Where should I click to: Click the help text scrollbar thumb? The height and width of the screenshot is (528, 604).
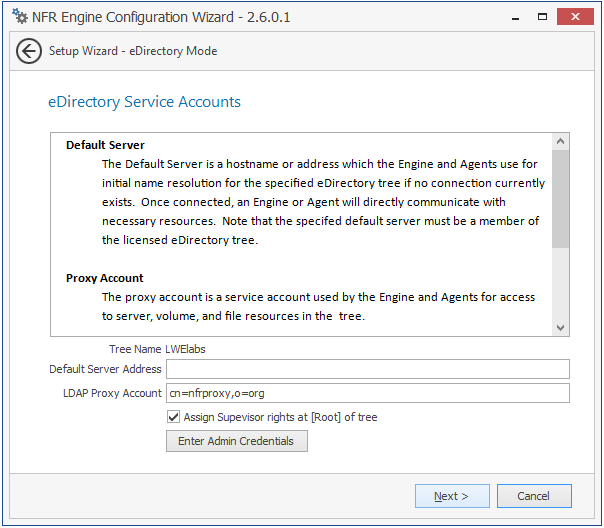(x=560, y=198)
